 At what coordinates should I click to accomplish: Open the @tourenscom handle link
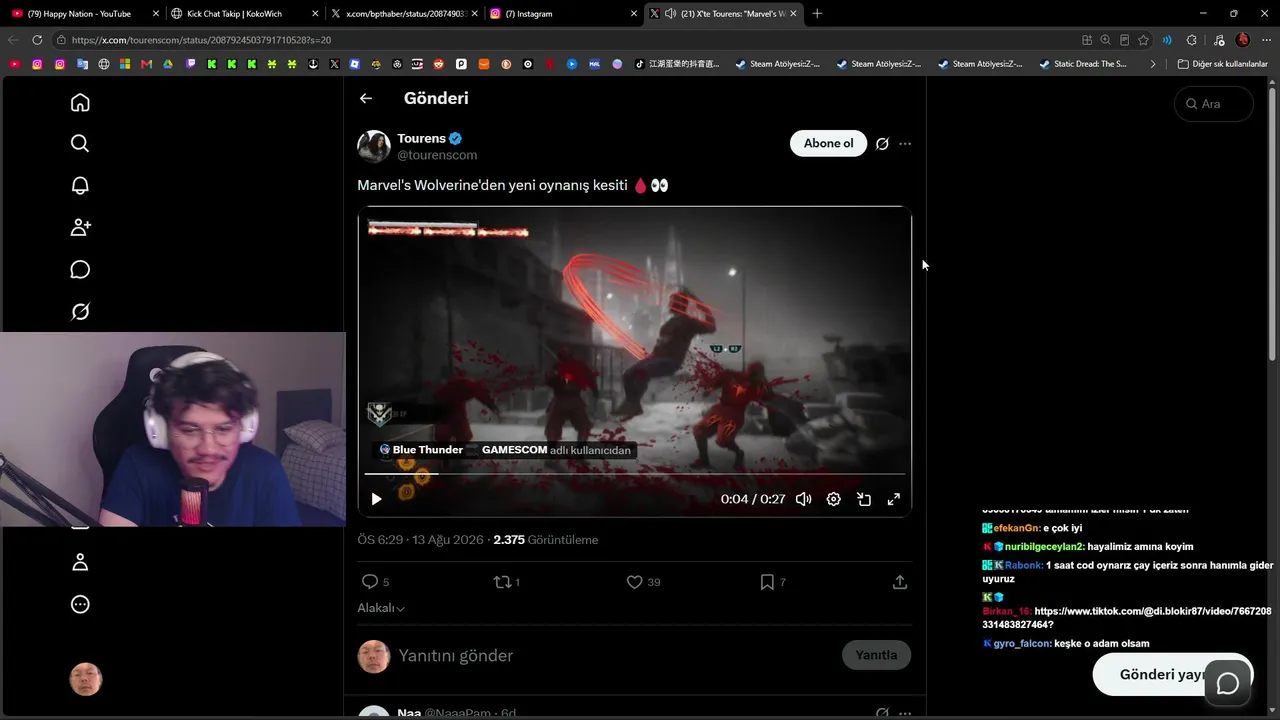click(x=437, y=155)
